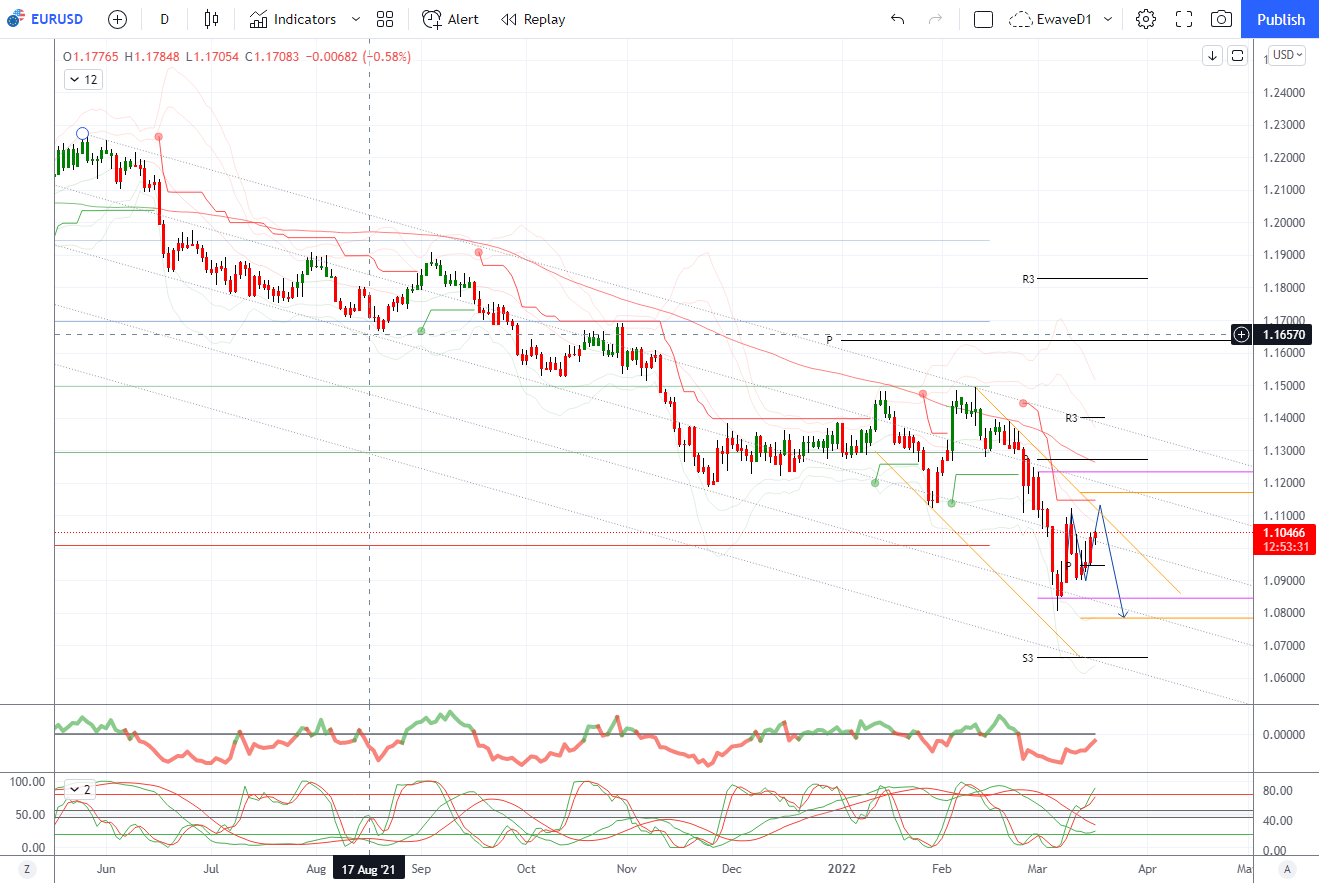
Task: Move the pane down with arrow icon
Action: [1212, 56]
